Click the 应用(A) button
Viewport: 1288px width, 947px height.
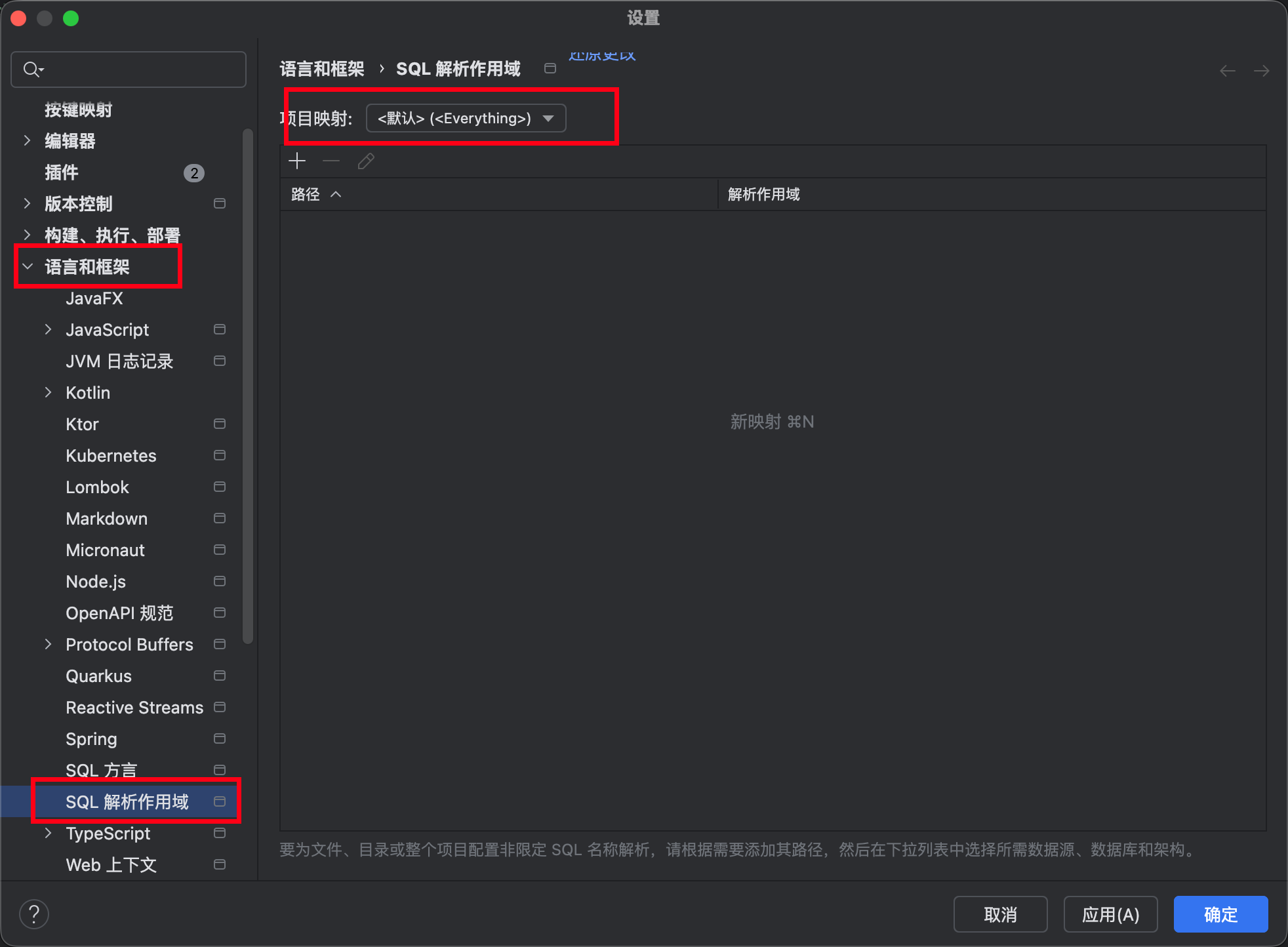coord(1110,914)
